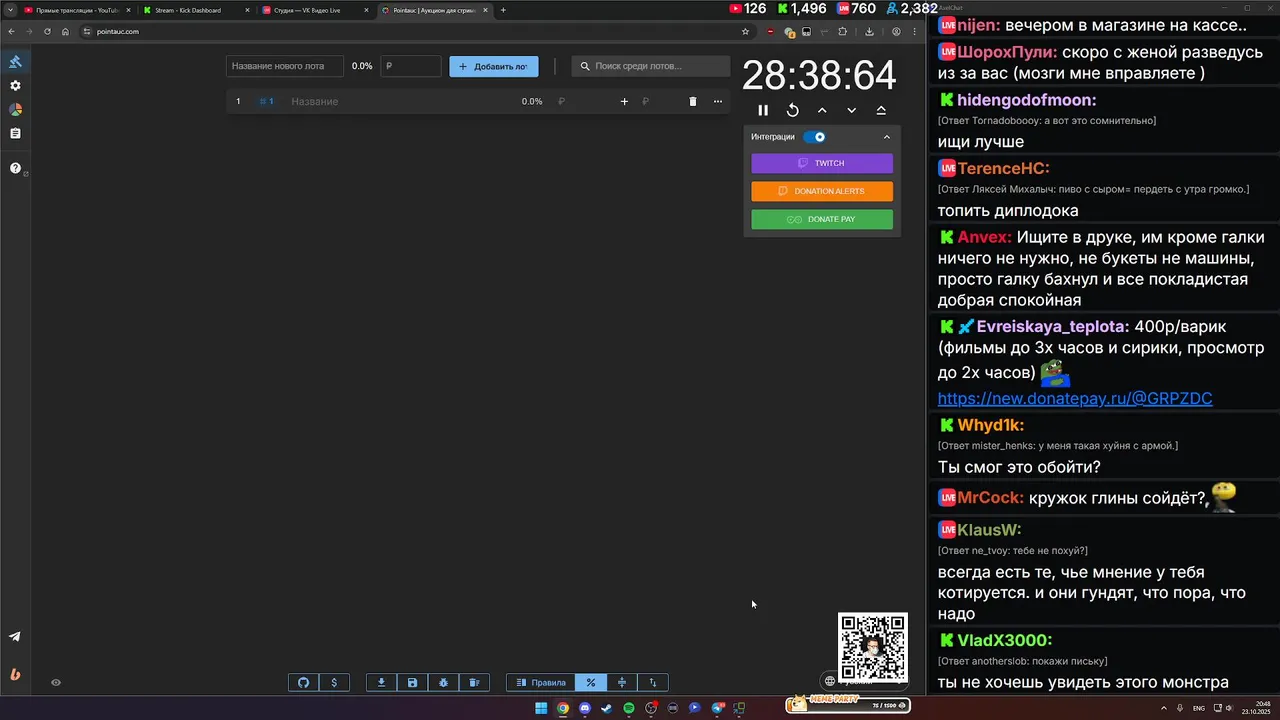The height and width of the screenshot is (720, 1280).
Task: Toggle the eye visibility icon at bottom left
Action: pos(56,682)
